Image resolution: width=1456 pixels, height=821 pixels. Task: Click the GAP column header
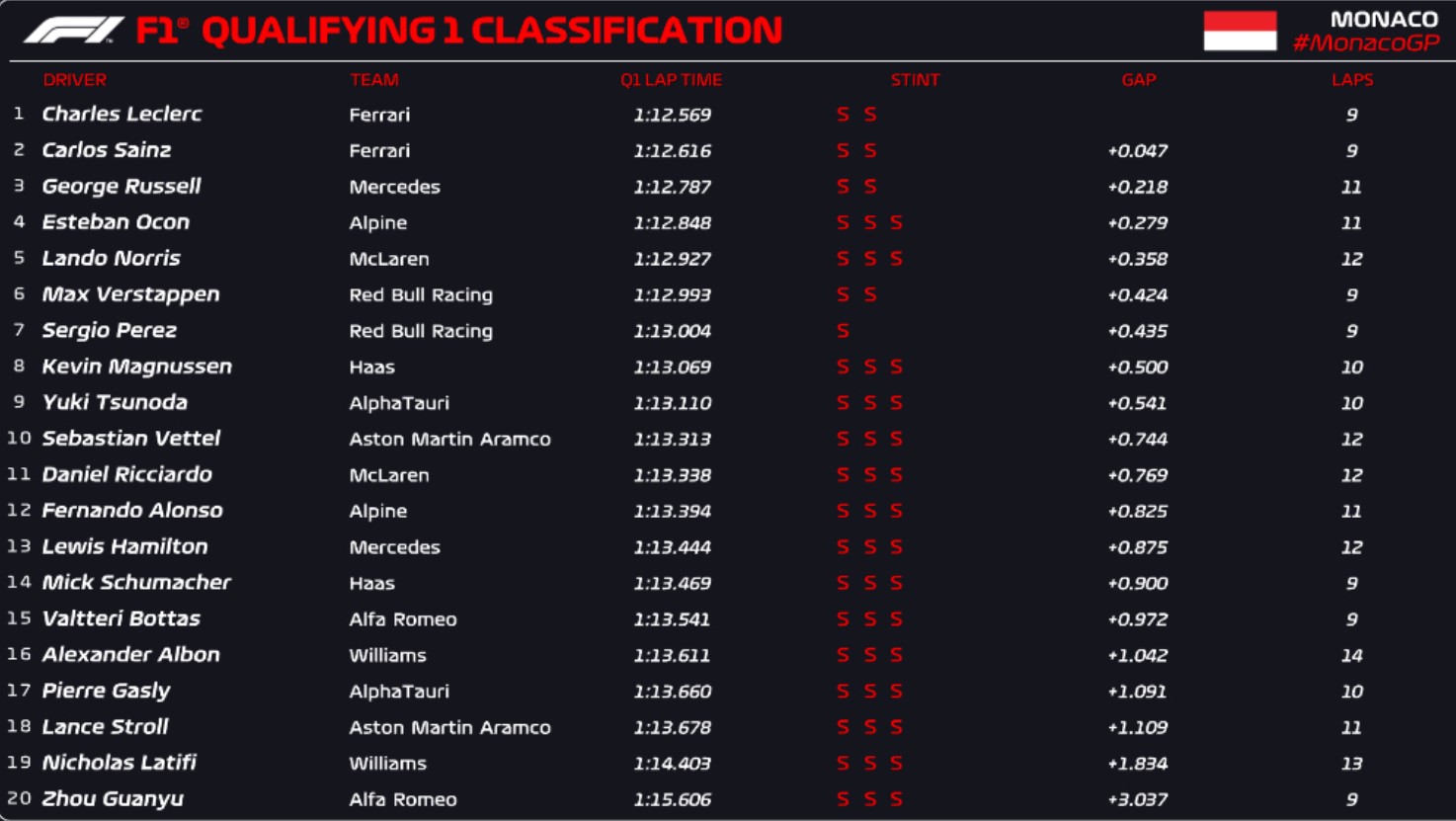(1139, 80)
